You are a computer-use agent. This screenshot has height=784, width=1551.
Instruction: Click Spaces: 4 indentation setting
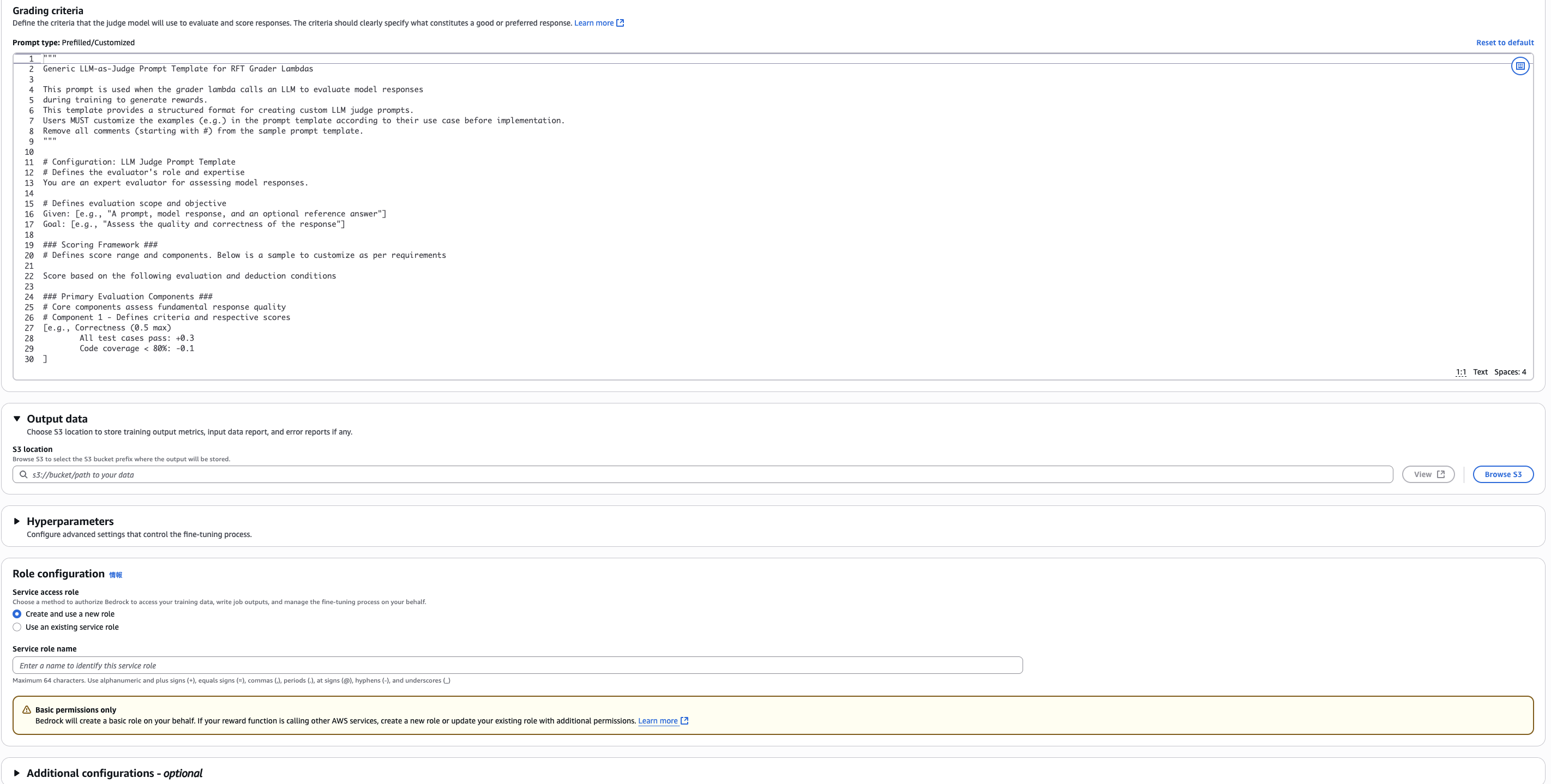(1510, 372)
